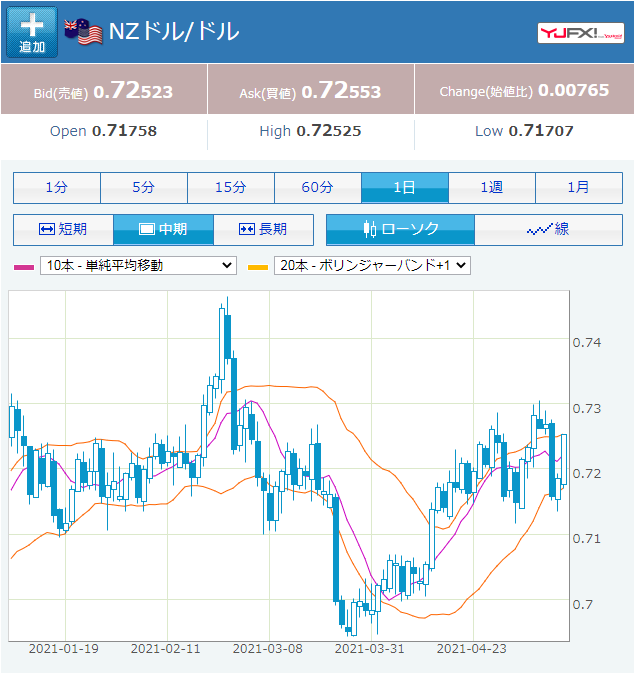This screenshot has width=634, height=673.
Task: Click the magenta indicator color swatch
Action: pyautogui.click(x=24, y=267)
